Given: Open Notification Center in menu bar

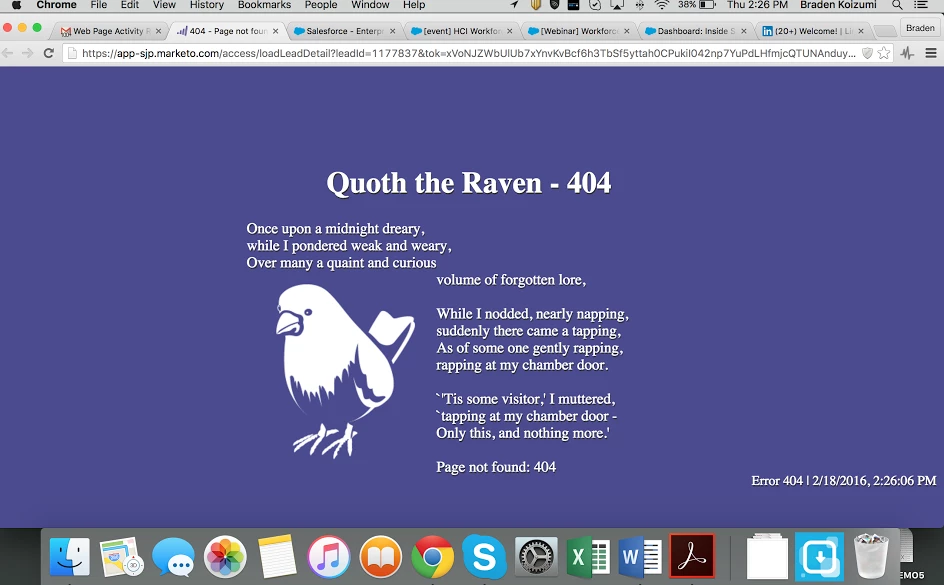Looking at the screenshot, I should point(921,5).
